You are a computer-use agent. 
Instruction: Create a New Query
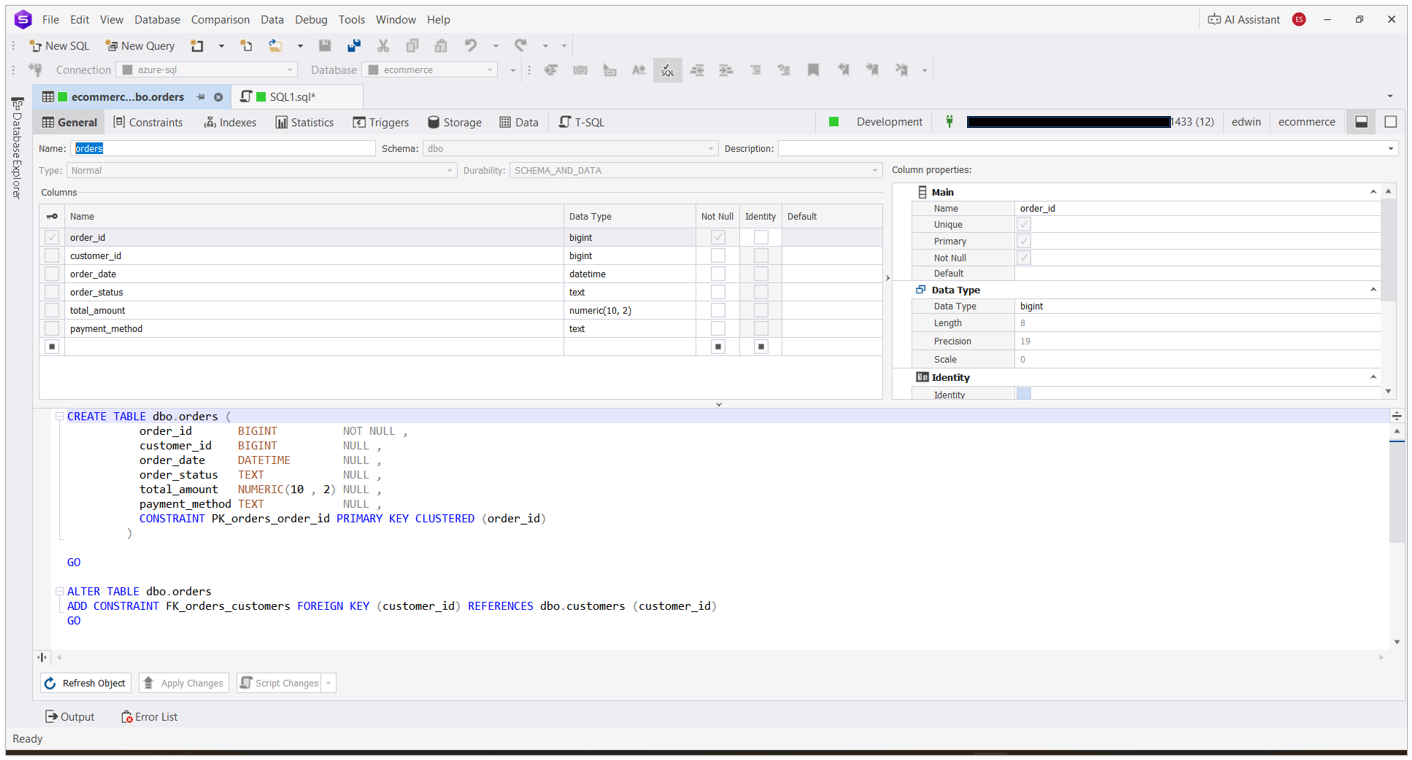click(x=140, y=46)
